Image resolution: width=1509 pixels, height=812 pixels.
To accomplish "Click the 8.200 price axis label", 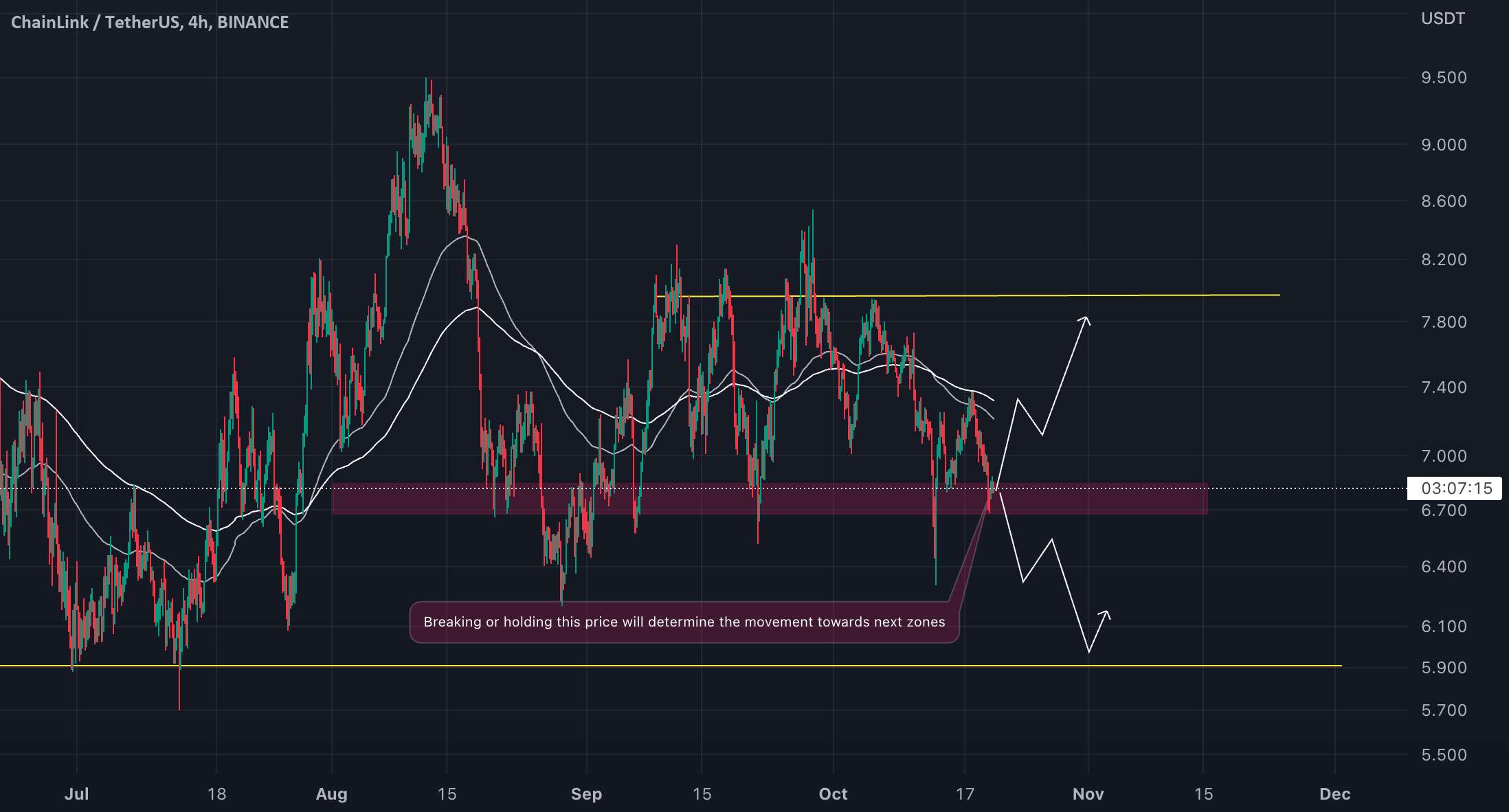I will (1444, 260).
